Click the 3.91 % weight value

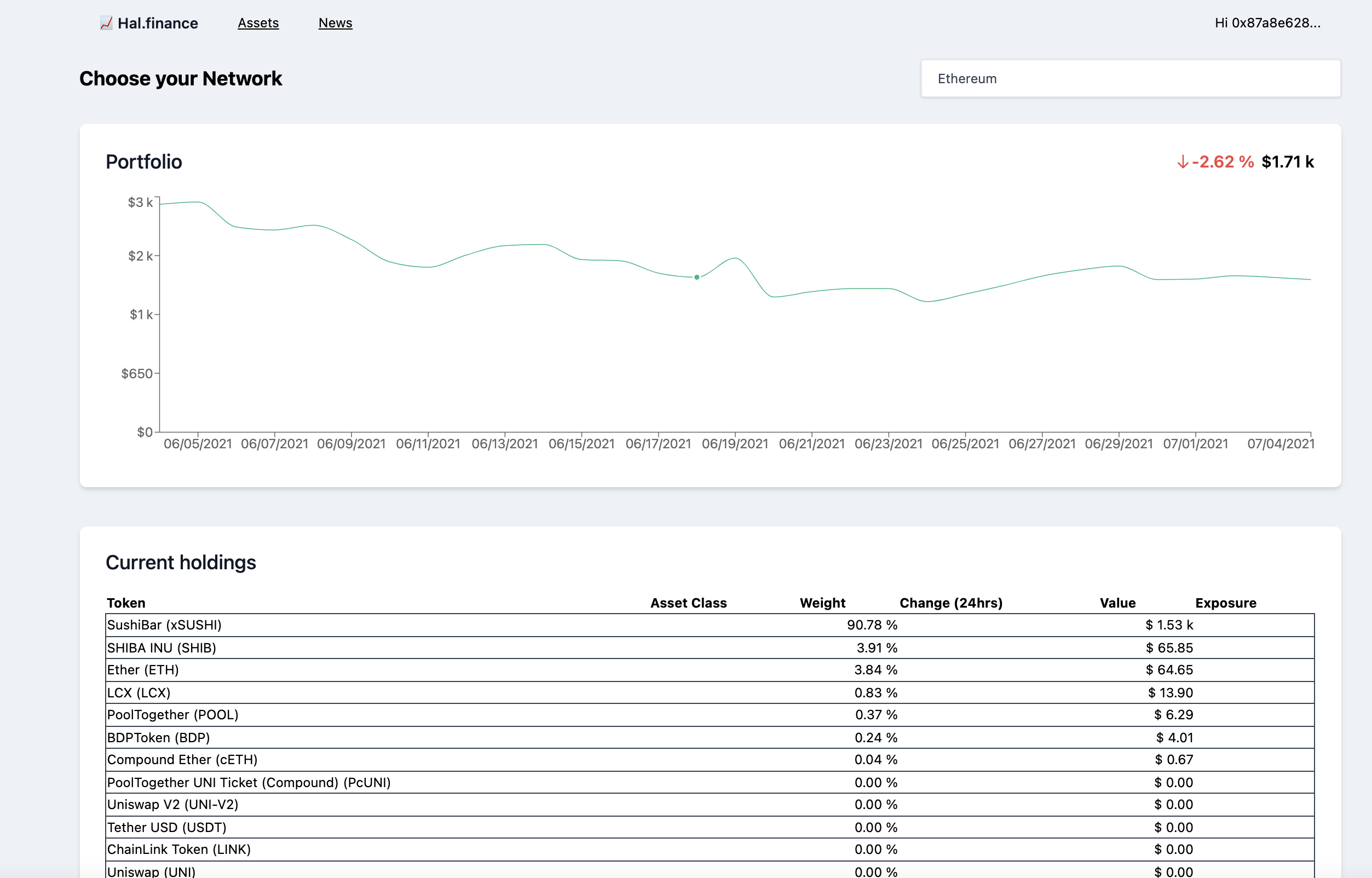877,648
